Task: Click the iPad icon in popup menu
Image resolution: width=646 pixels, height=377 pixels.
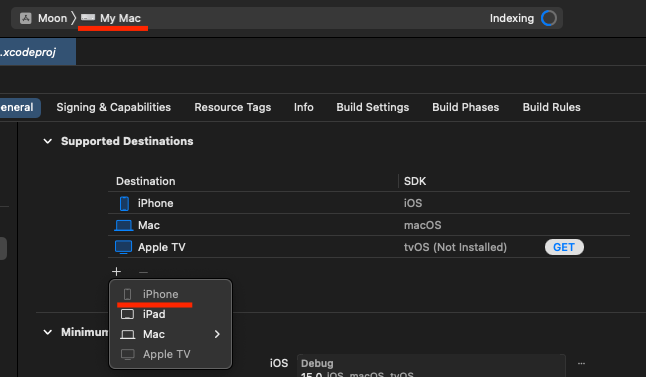Action: (127, 314)
